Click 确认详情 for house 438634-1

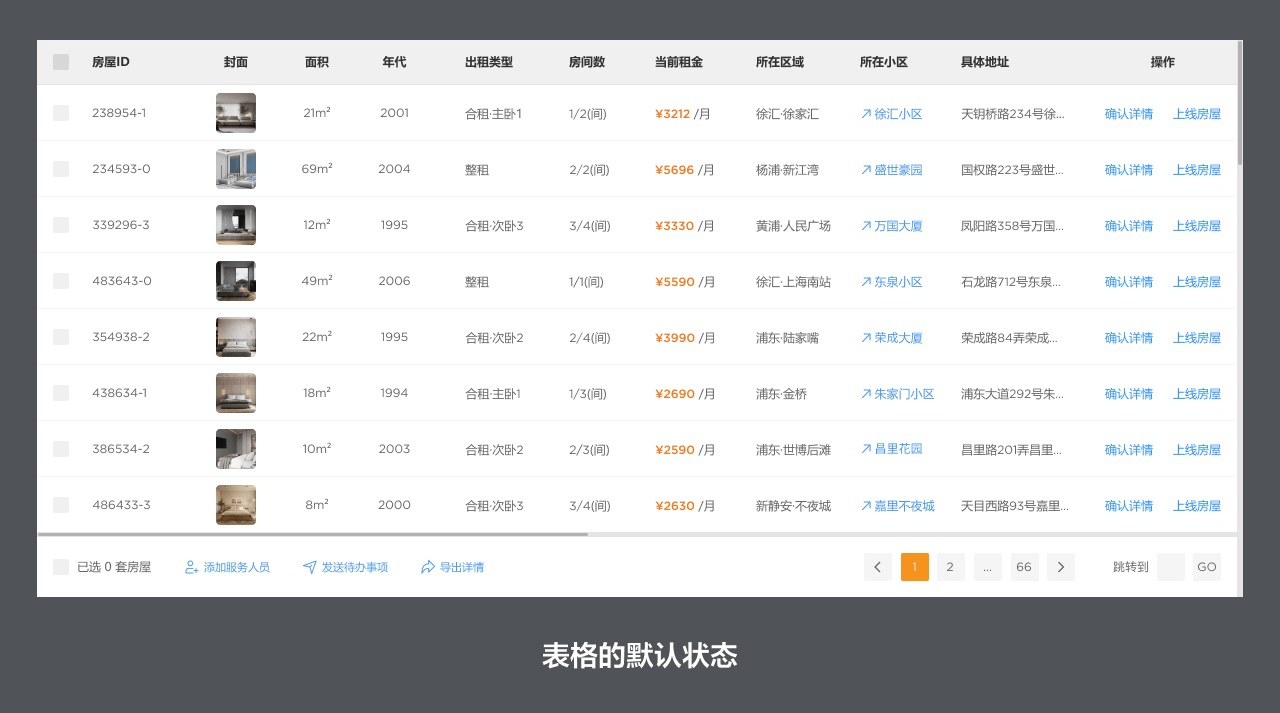(1129, 394)
